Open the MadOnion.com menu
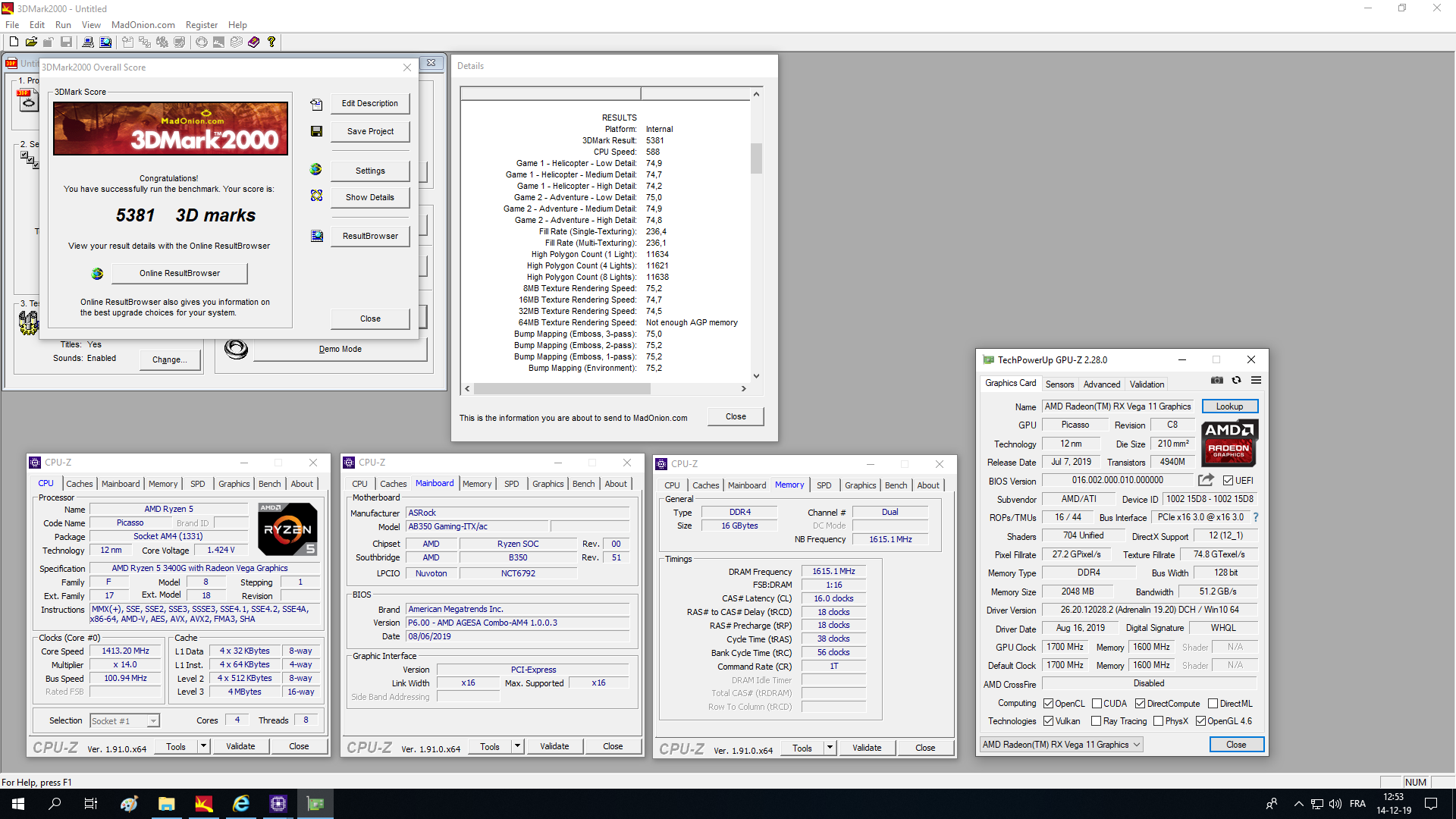Screen dimensions: 1456x819 pyautogui.click(x=143, y=25)
